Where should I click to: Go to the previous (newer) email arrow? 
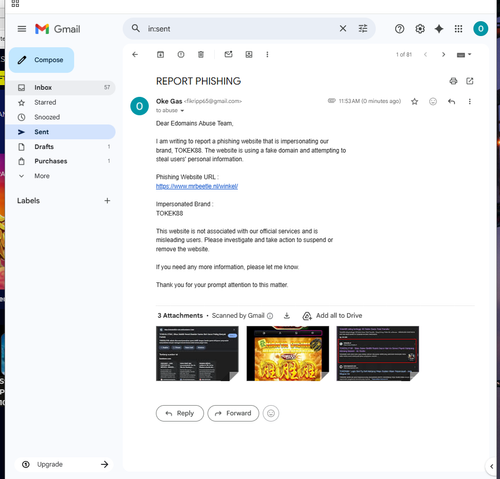tap(425, 54)
